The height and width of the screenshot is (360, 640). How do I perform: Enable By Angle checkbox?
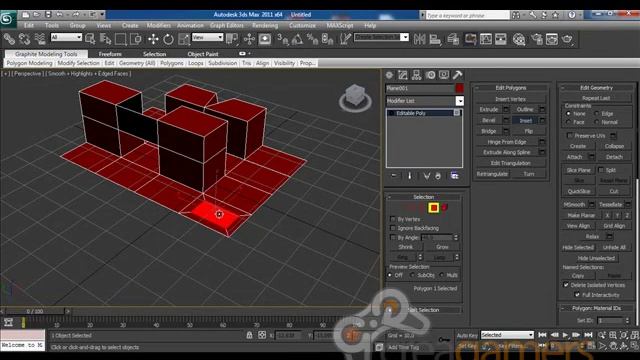393,237
